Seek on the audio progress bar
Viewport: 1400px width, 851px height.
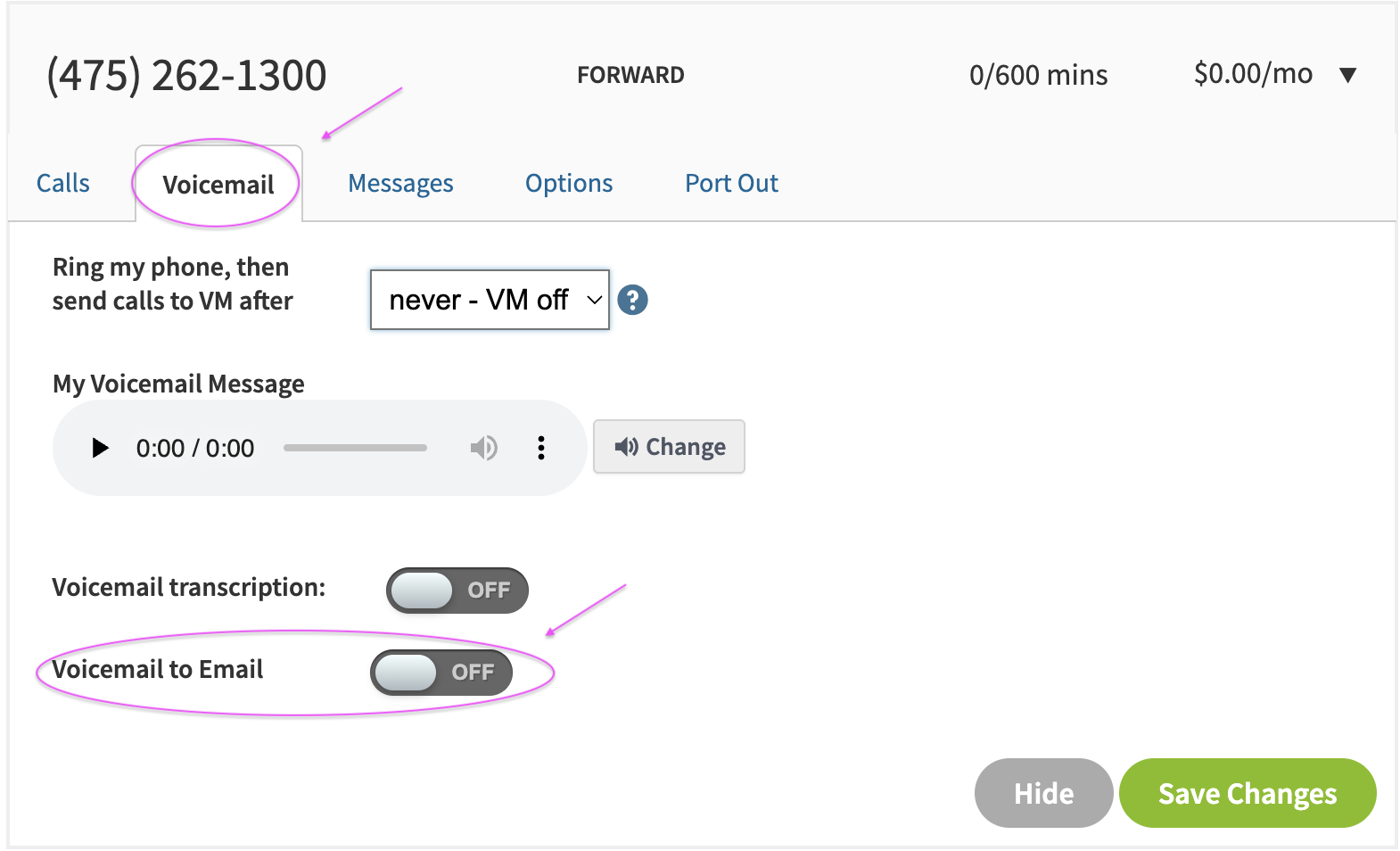pyautogui.click(x=355, y=448)
